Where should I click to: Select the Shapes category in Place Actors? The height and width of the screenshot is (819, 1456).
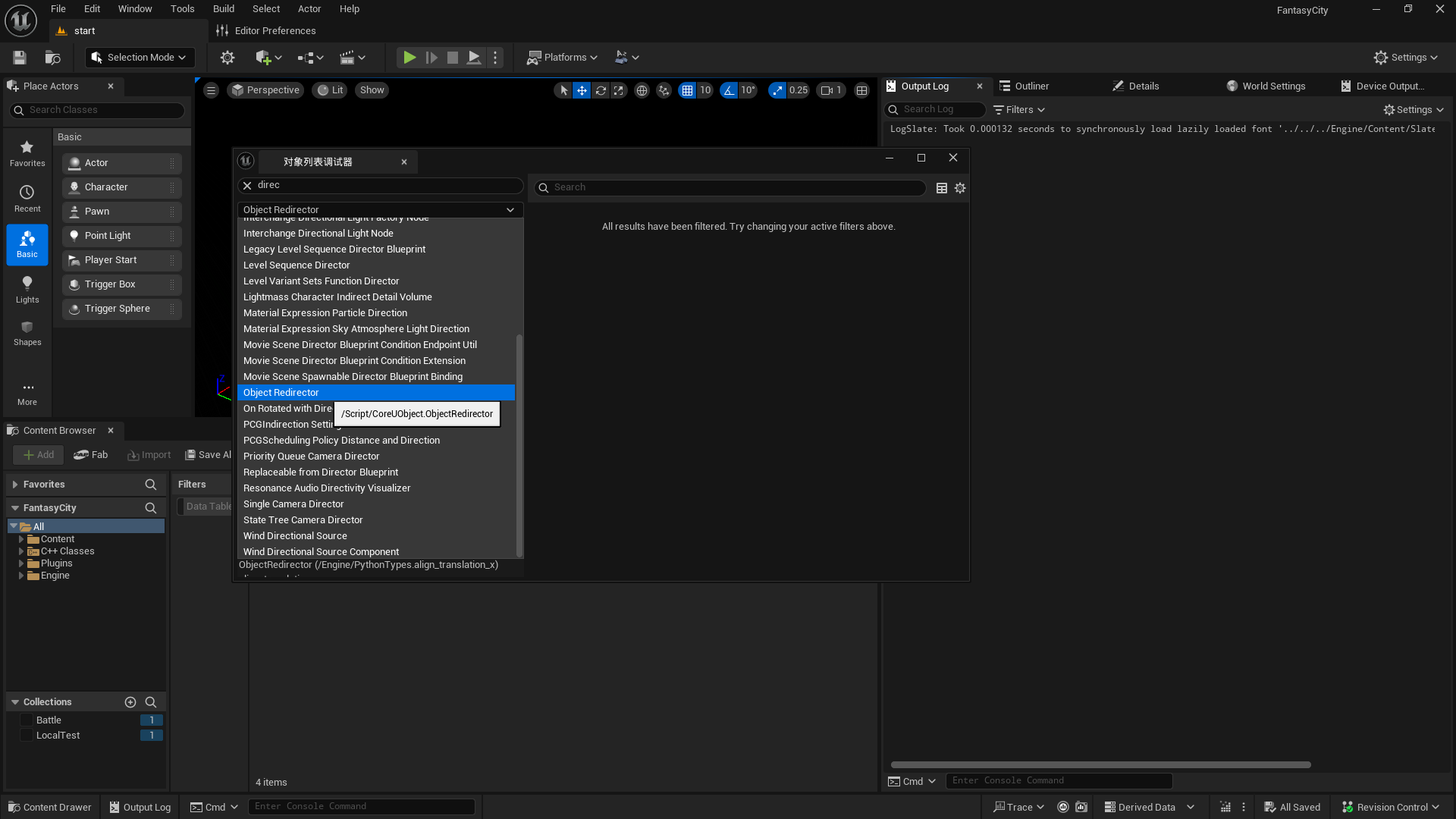27,334
